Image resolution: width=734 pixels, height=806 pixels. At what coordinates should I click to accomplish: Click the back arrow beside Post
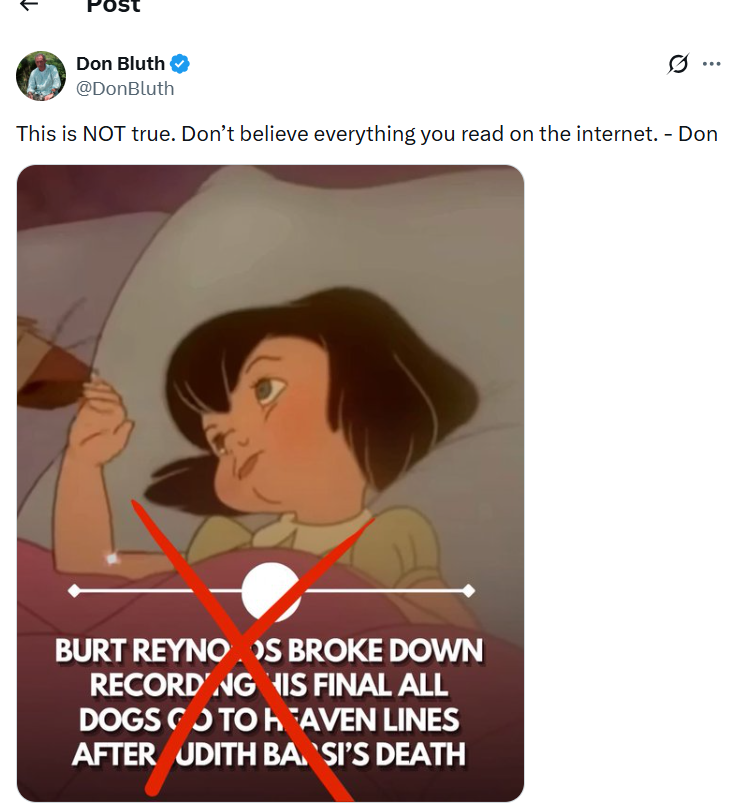click(29, 5)
